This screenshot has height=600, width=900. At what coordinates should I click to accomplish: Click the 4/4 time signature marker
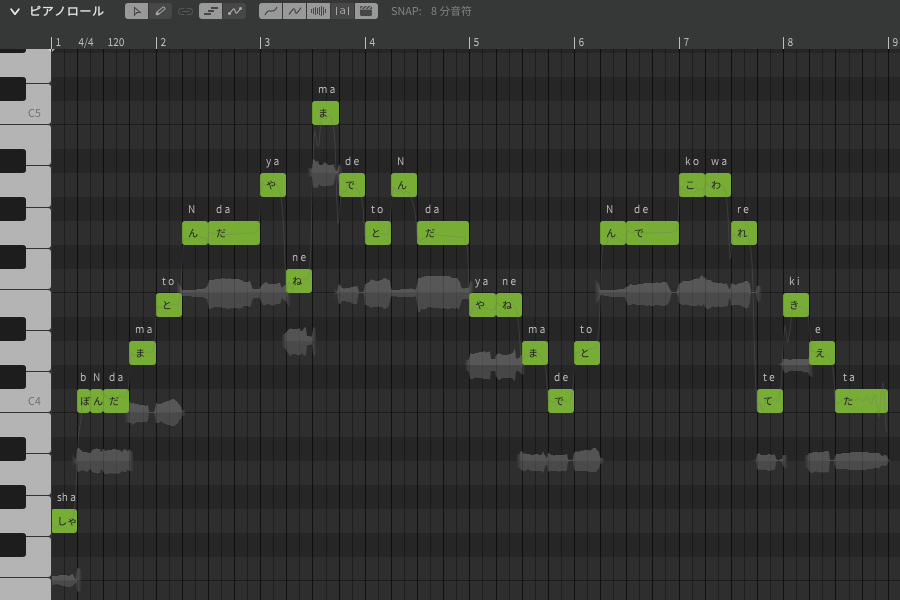click(x=86, y=42)
